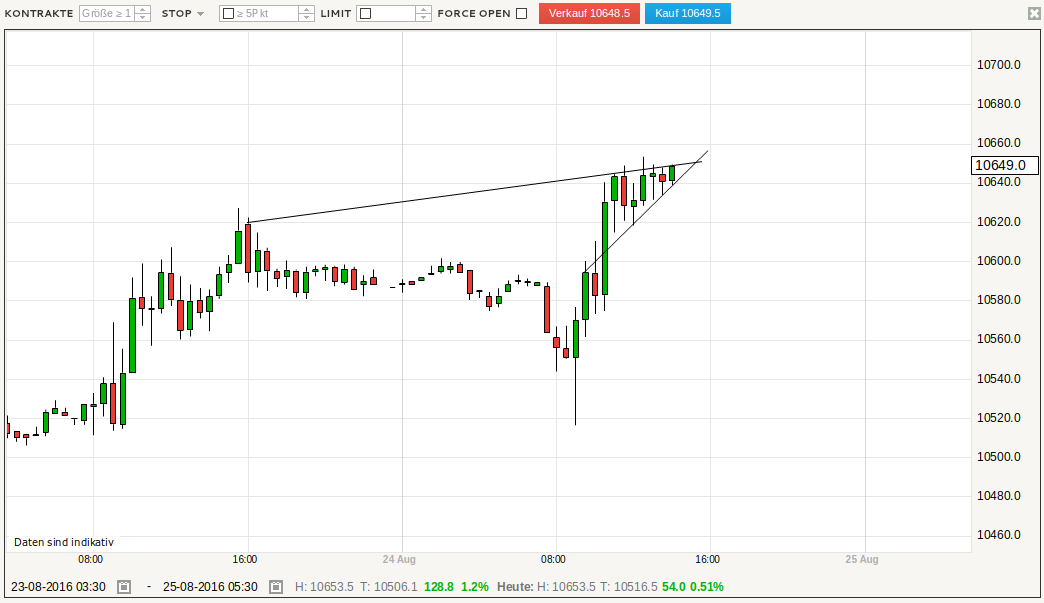Enable the guaranteed stop ≥5P checkbox
The width and height of the screenshot is (1044, 603).
click(228, 13)
